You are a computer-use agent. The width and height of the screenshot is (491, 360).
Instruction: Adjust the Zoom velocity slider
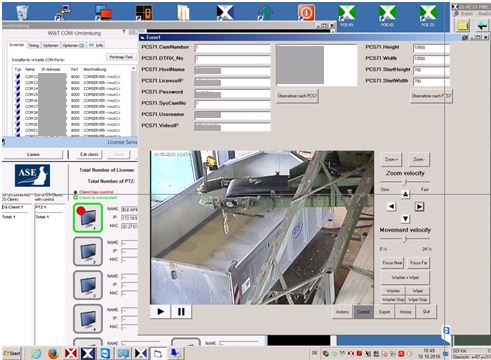(405, 182)
